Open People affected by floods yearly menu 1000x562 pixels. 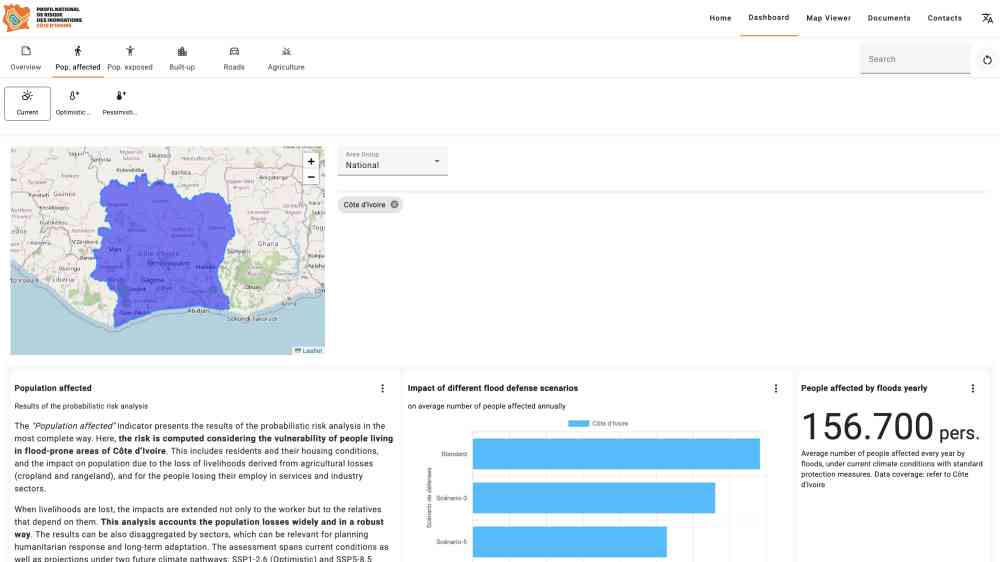(x=973, y=388)
